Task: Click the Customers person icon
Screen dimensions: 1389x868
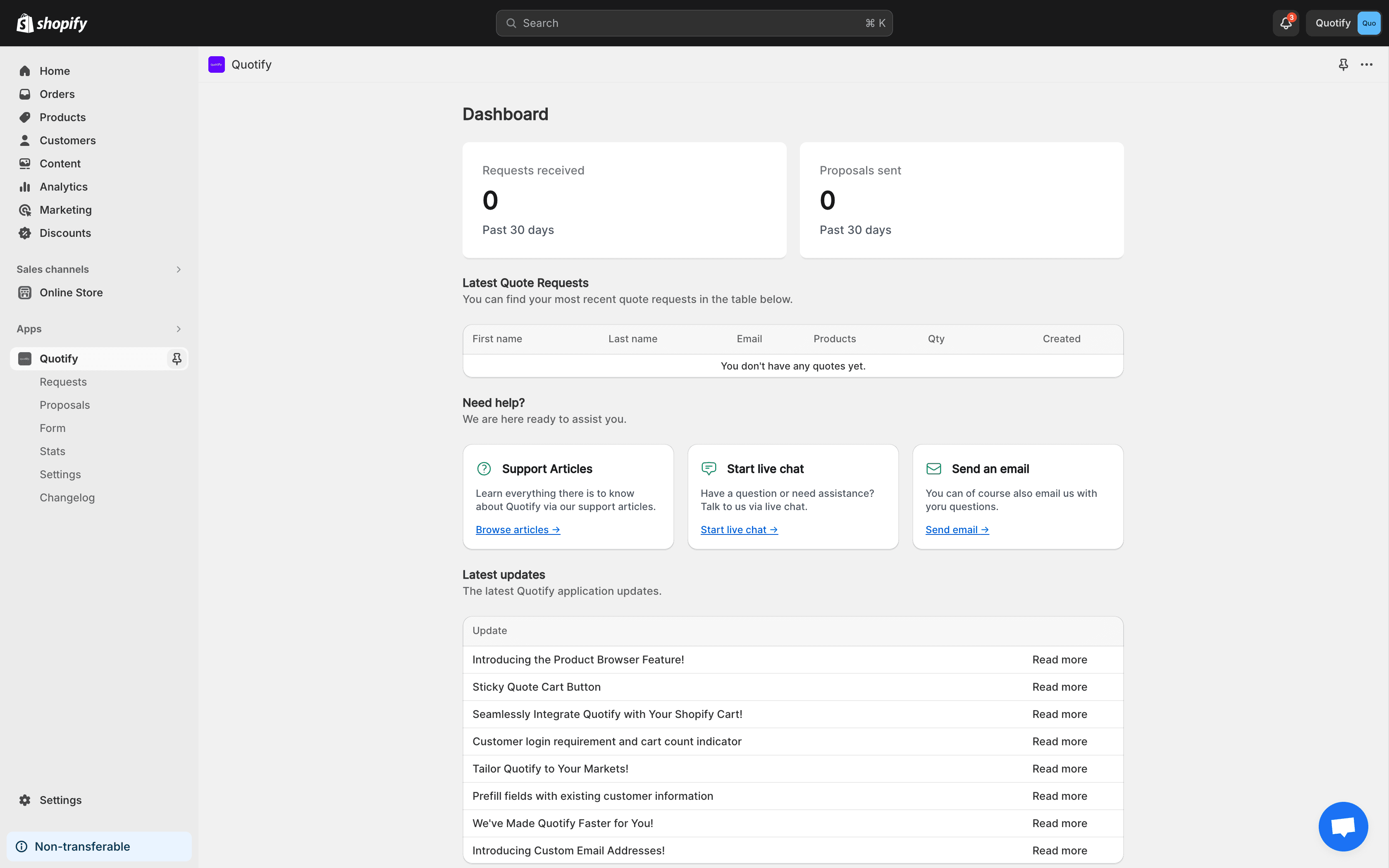Action: [x=25, y=140]
